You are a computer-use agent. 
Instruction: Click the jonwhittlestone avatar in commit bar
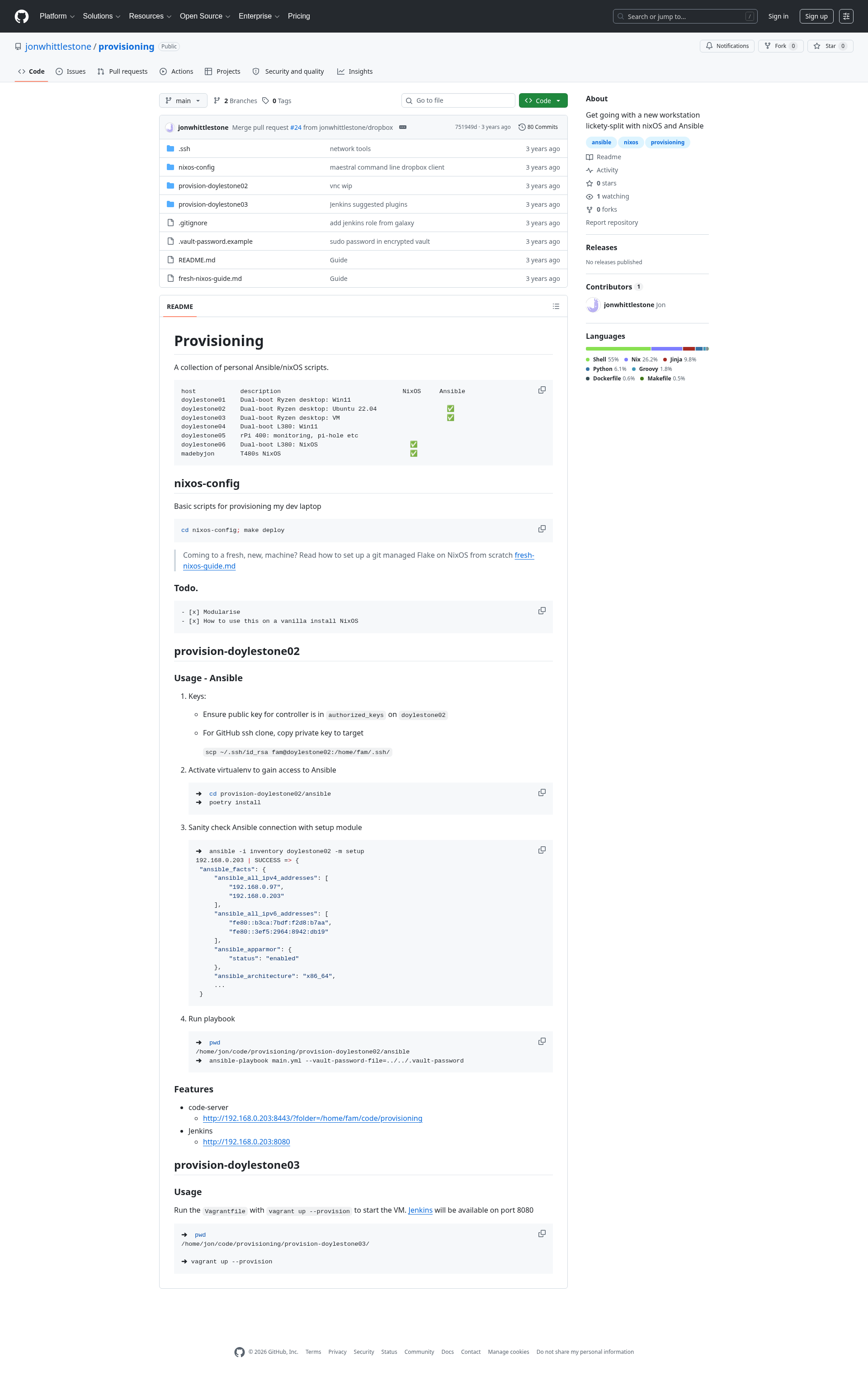click(170, 128)
